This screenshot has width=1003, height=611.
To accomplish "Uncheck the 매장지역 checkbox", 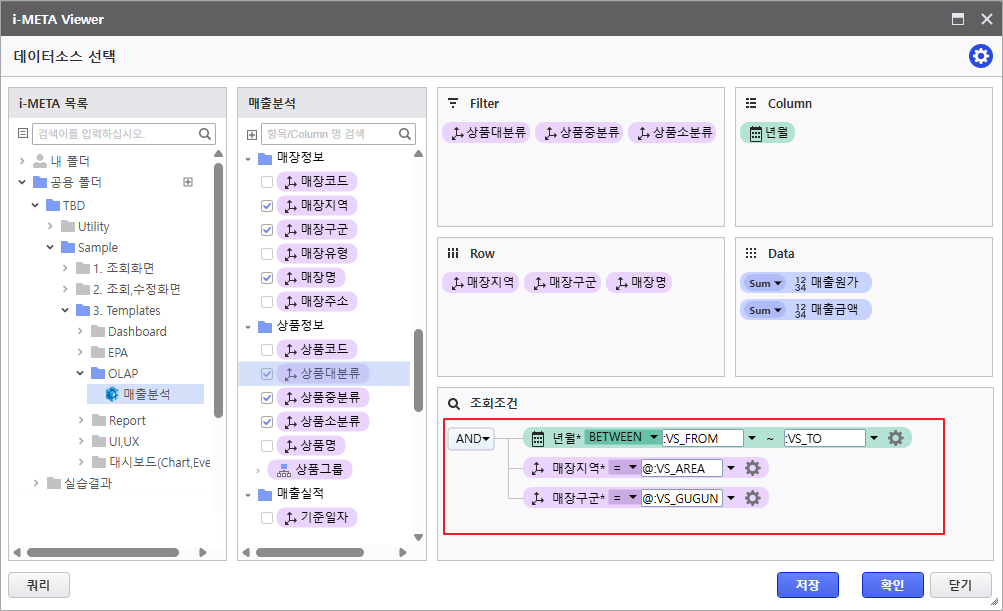I will (x=267, y=206).
